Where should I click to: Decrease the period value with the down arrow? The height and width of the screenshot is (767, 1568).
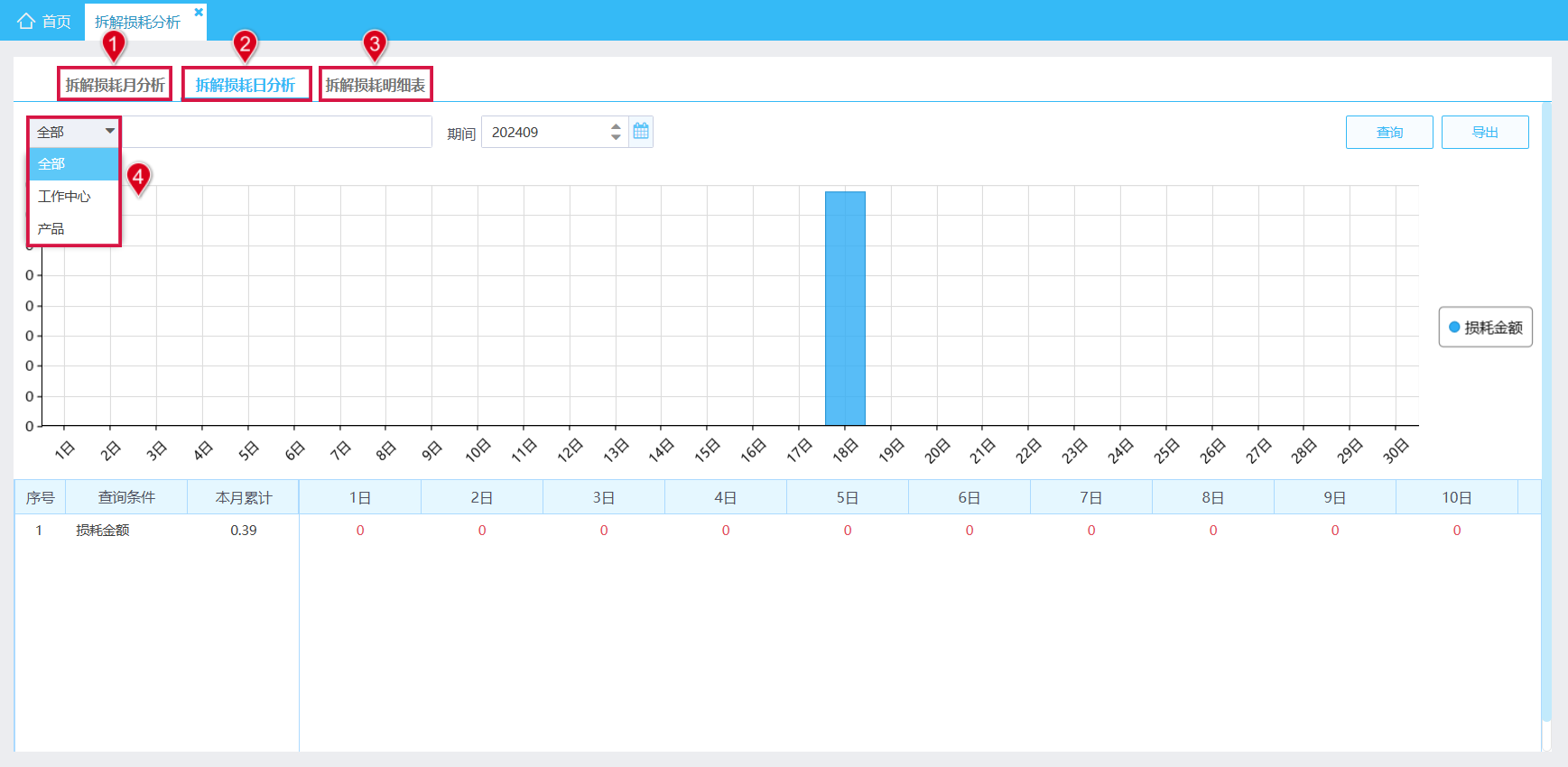[616, 137]
